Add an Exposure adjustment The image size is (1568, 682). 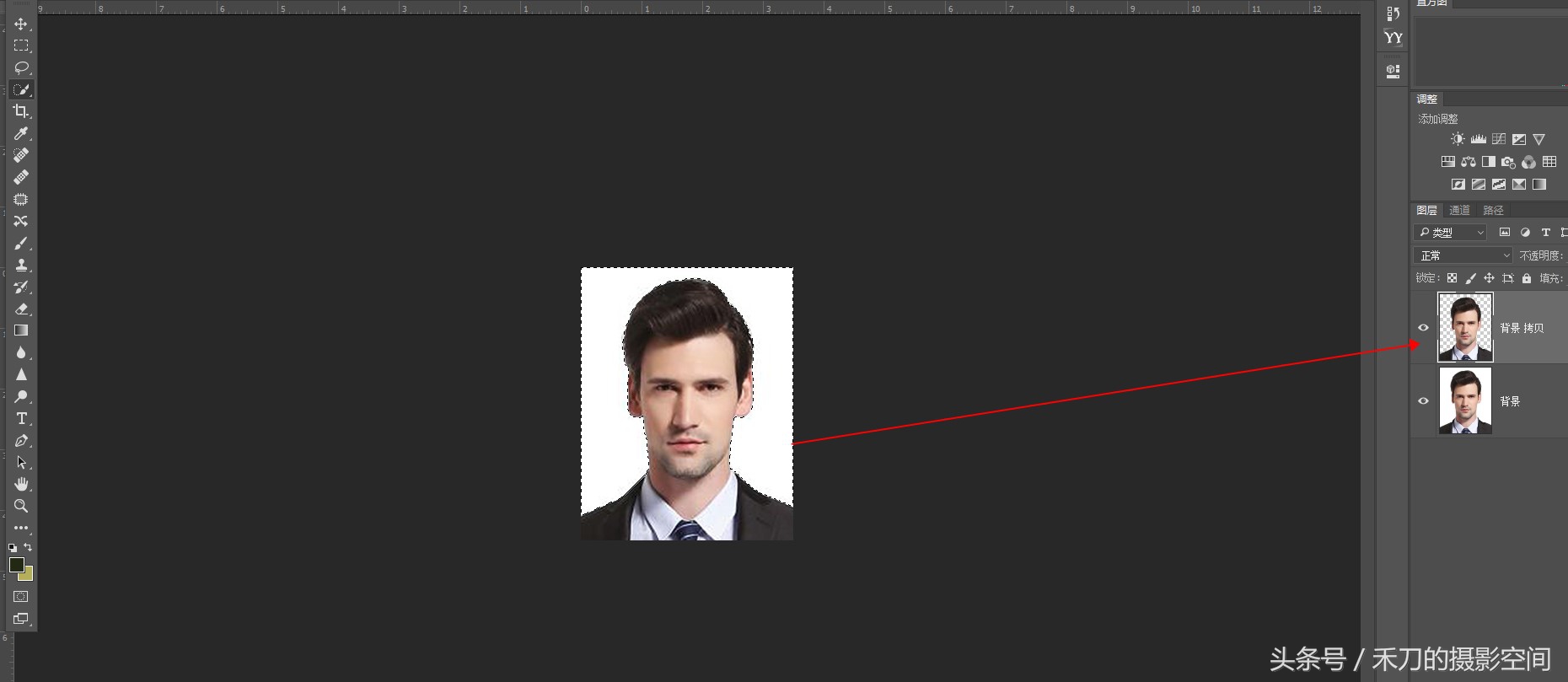pos(1518,139)
